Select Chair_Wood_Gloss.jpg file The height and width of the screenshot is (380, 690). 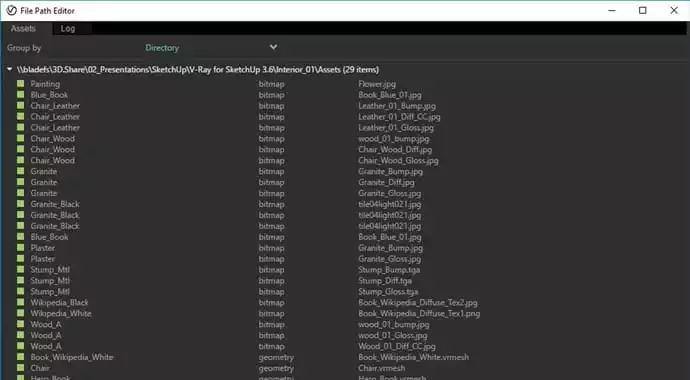coord(398,161)
